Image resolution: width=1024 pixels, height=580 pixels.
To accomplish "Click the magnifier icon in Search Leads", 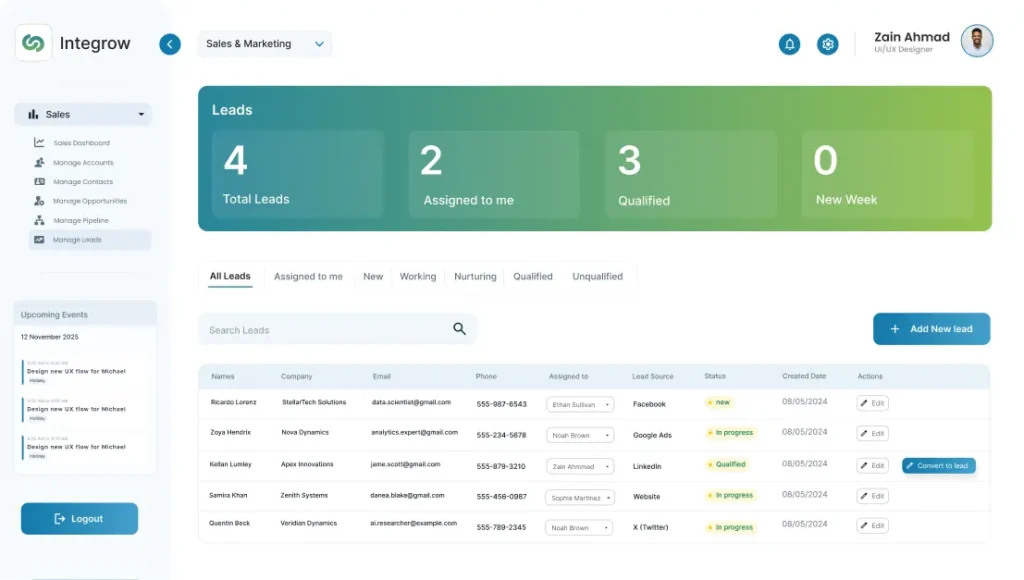I will pyautogui.click(x=459, y=329).
